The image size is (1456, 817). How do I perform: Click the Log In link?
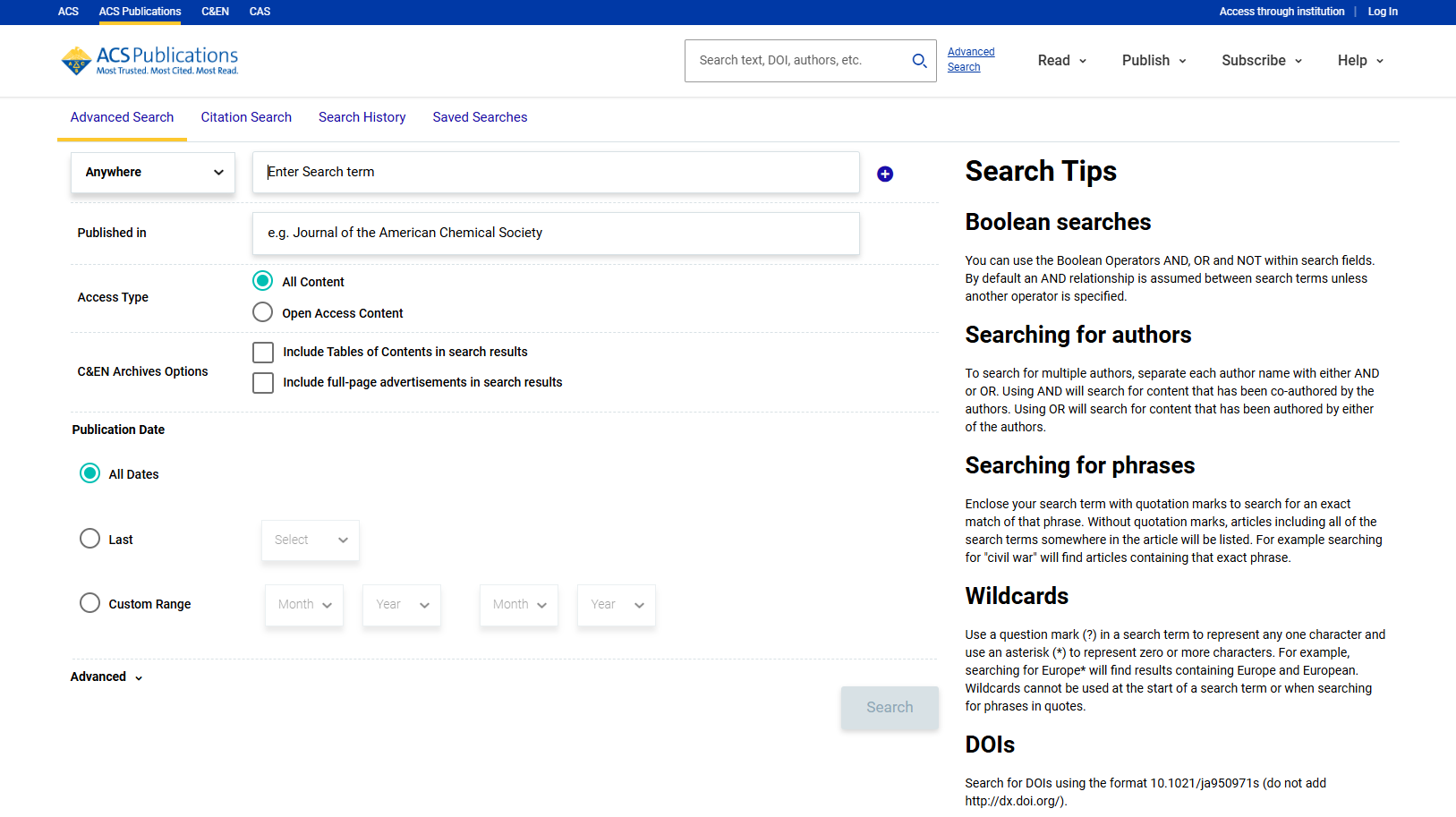pyautogui.click(x=1384, y=12)
